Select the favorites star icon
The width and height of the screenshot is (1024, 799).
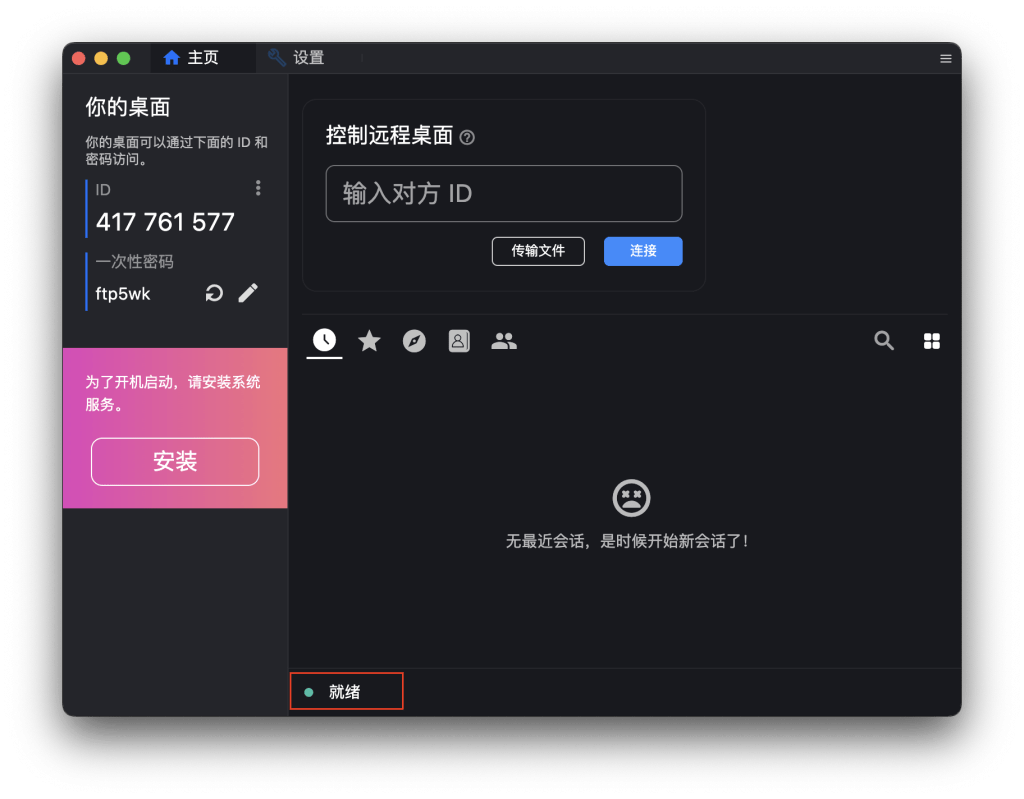click(369, 340)
